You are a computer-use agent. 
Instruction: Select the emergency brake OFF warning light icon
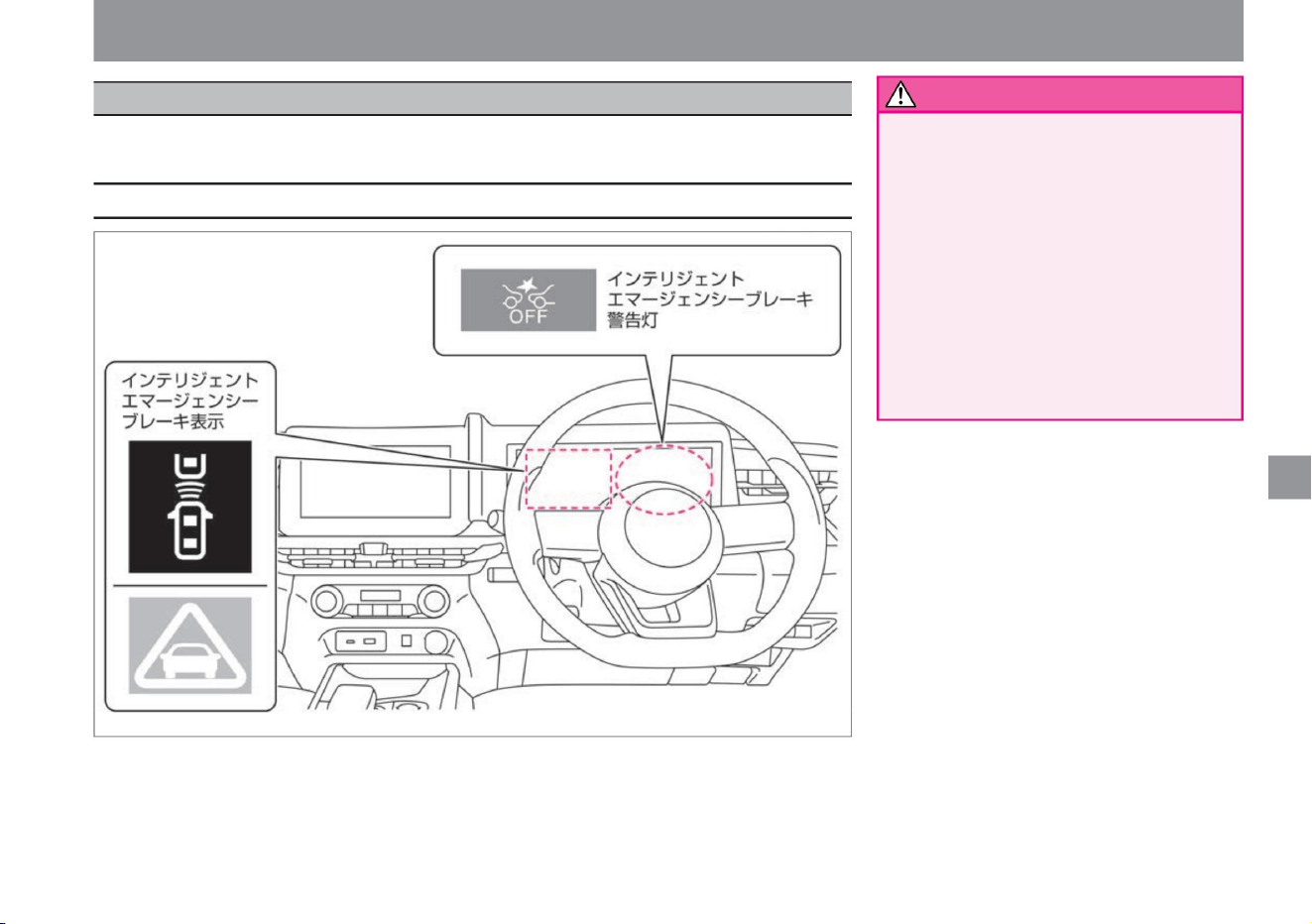[x=528, y=300]
